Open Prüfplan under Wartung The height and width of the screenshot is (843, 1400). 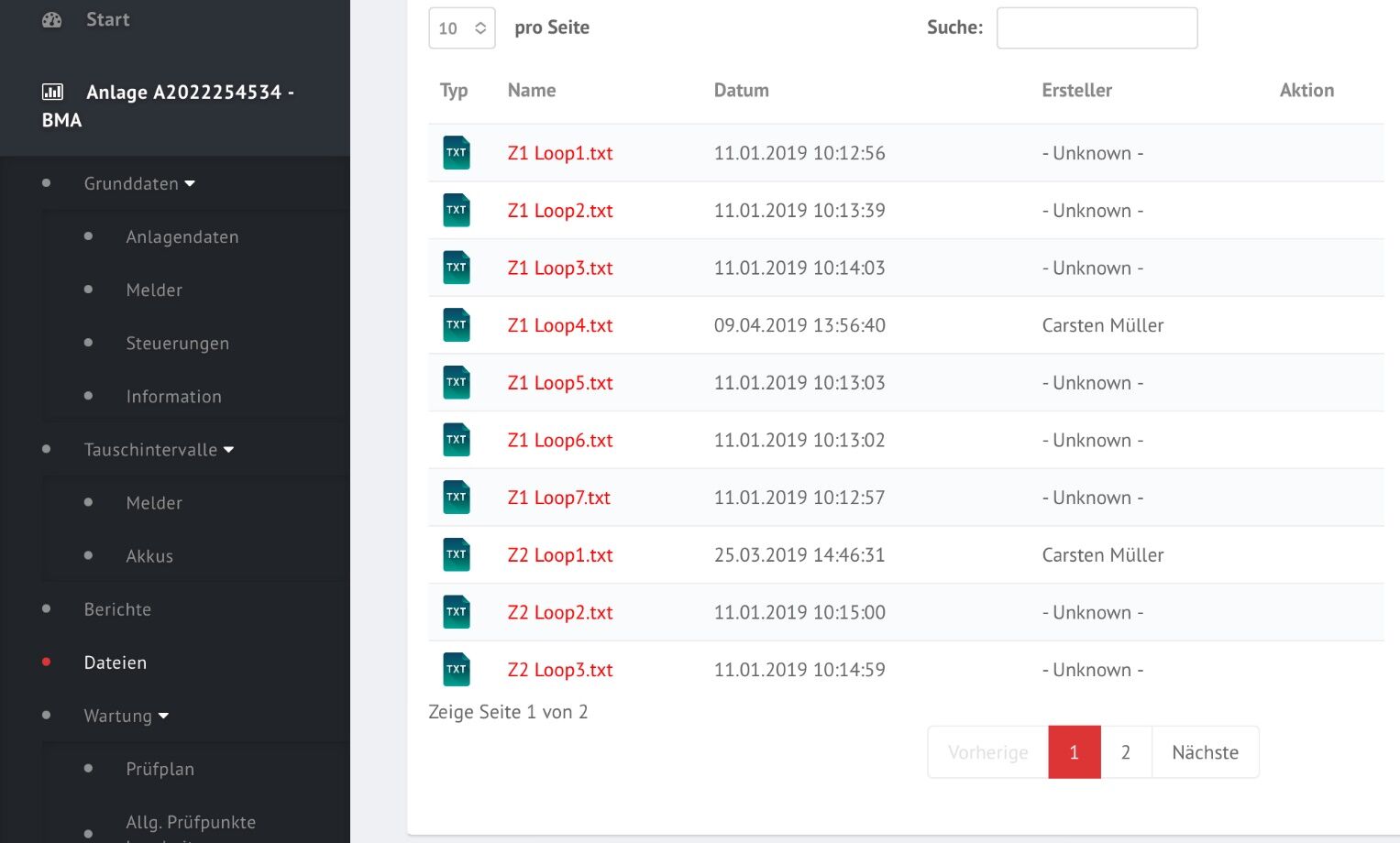click(x=160, y=769)
